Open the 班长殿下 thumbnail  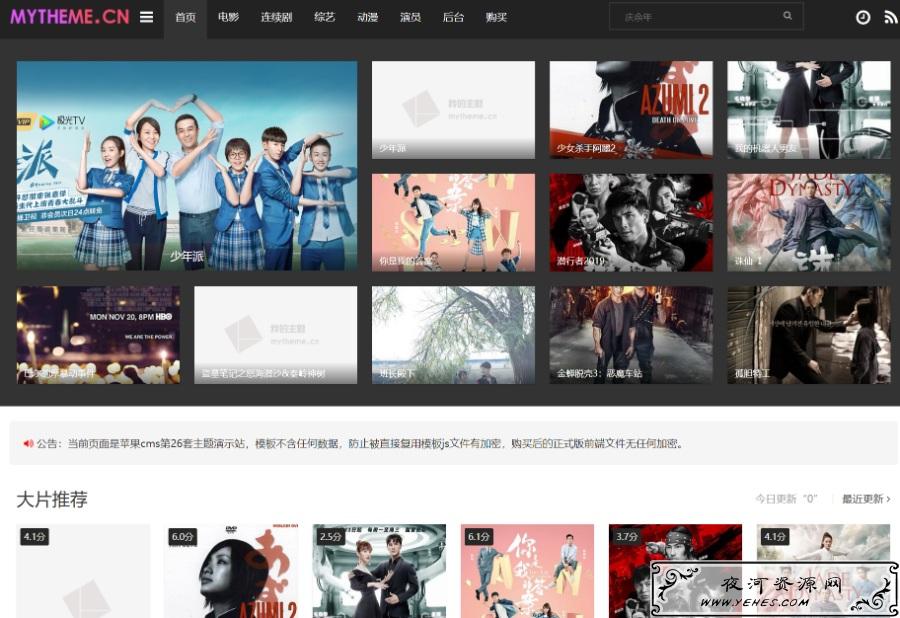(x=453, y=335)
